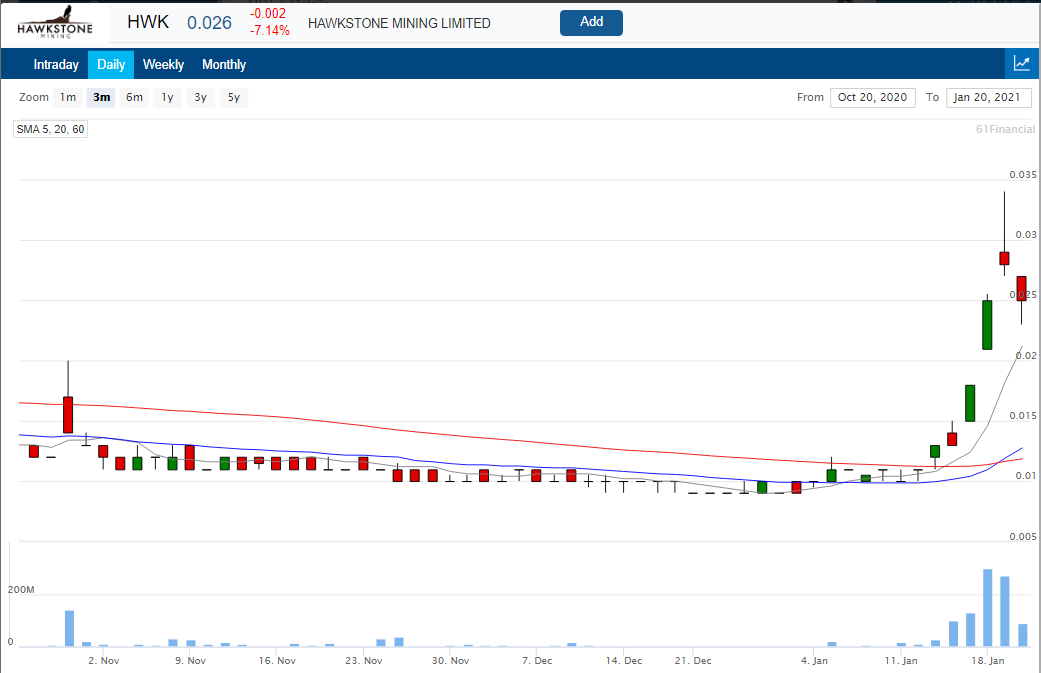
Task: Edit the To date field
Action: click(x=989, y=98)
